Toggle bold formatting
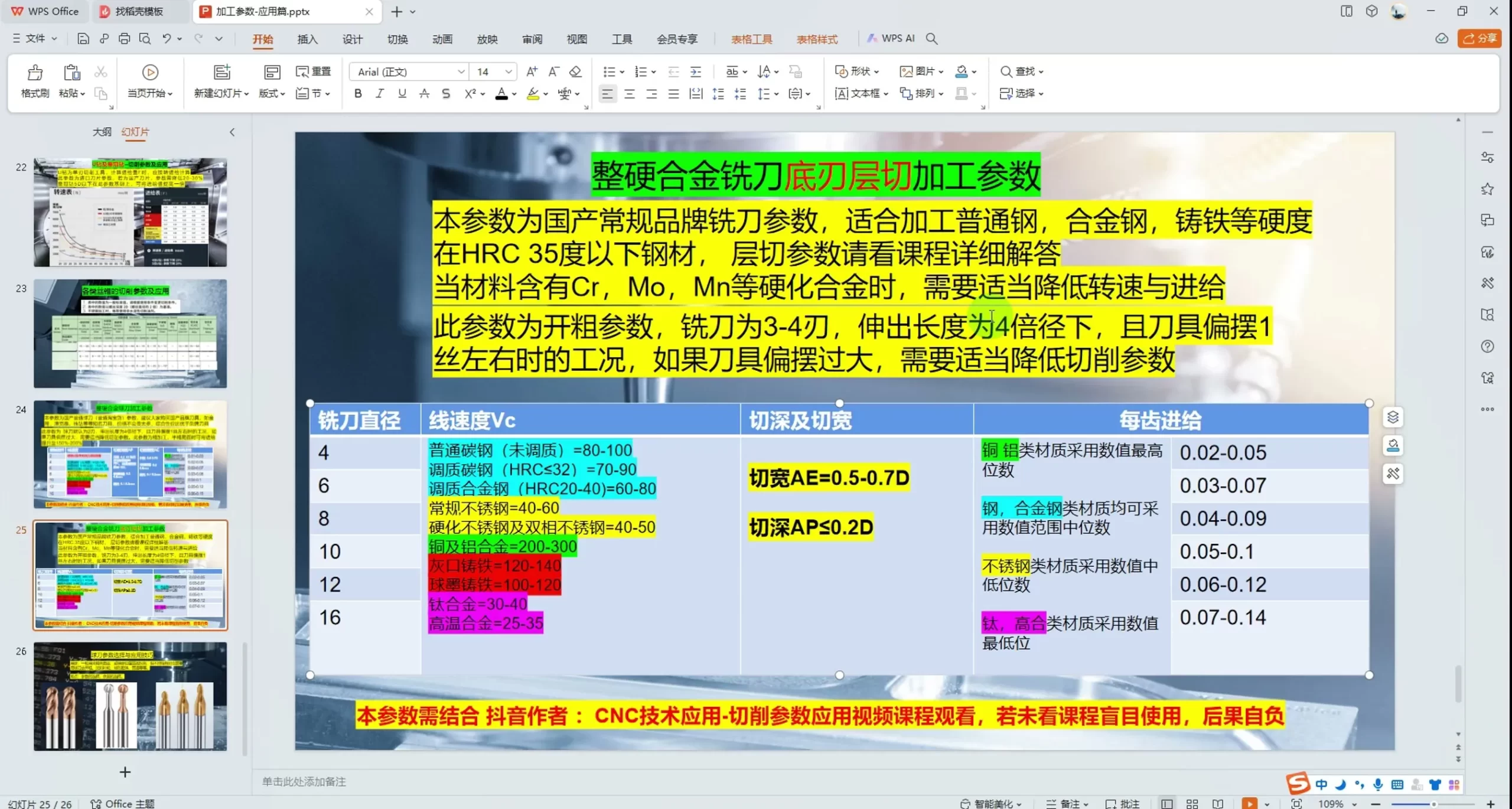 [x=357, y=93]
